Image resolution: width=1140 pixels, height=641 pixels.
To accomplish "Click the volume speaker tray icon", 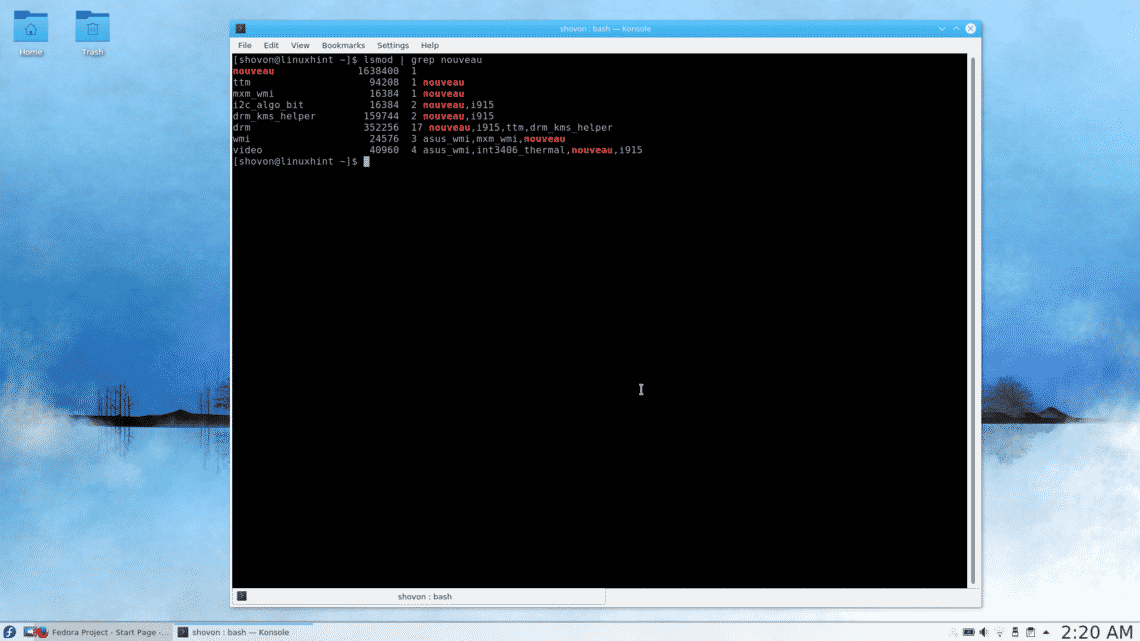I will tap(984, 632).
